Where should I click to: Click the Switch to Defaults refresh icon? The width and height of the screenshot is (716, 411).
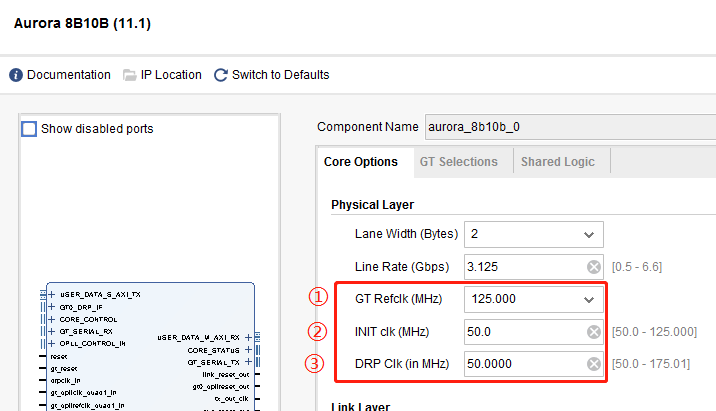pyautogui.click(x=220, y=75)
